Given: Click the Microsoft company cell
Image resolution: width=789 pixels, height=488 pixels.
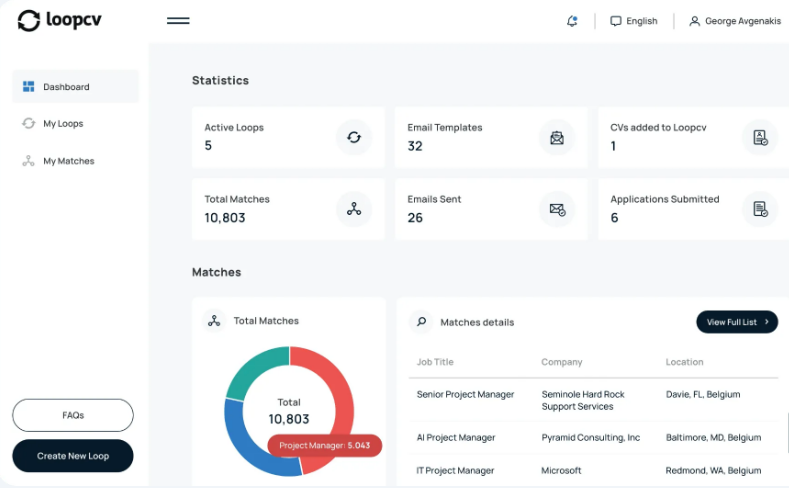Looking at the screenshot, I should (561, 470).
